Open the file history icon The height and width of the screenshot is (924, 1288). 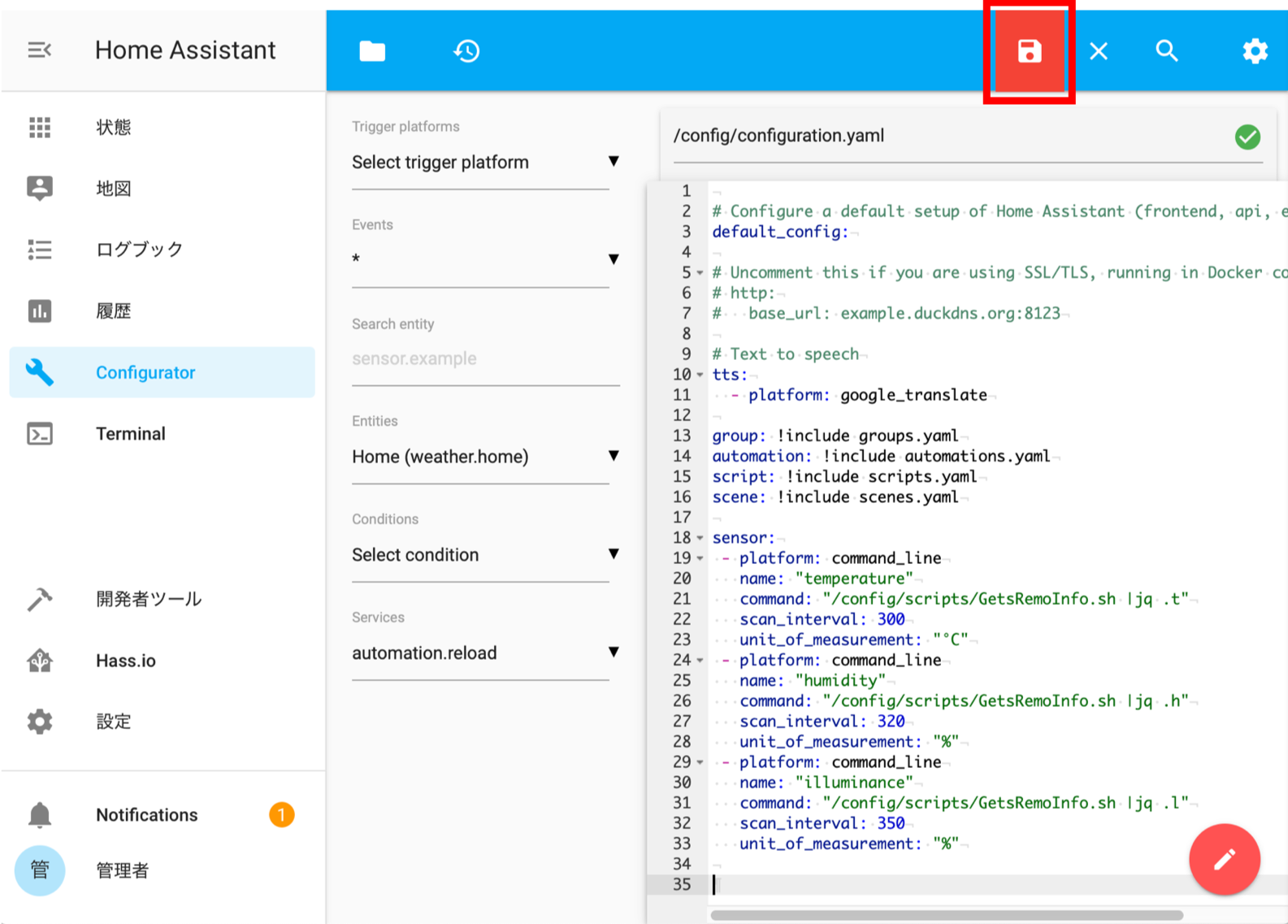466,51
